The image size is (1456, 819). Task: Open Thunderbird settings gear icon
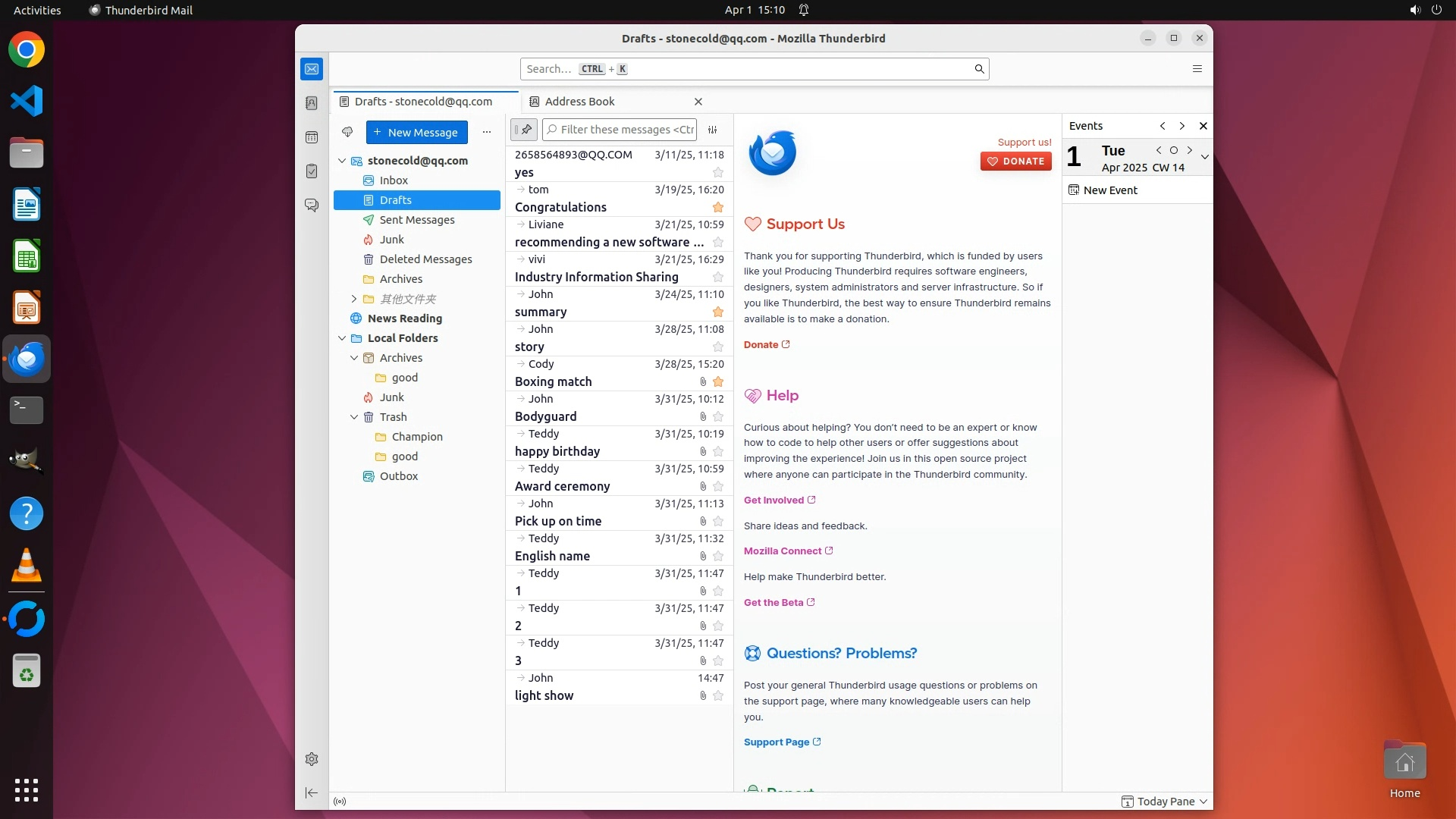tap(312, 759)
